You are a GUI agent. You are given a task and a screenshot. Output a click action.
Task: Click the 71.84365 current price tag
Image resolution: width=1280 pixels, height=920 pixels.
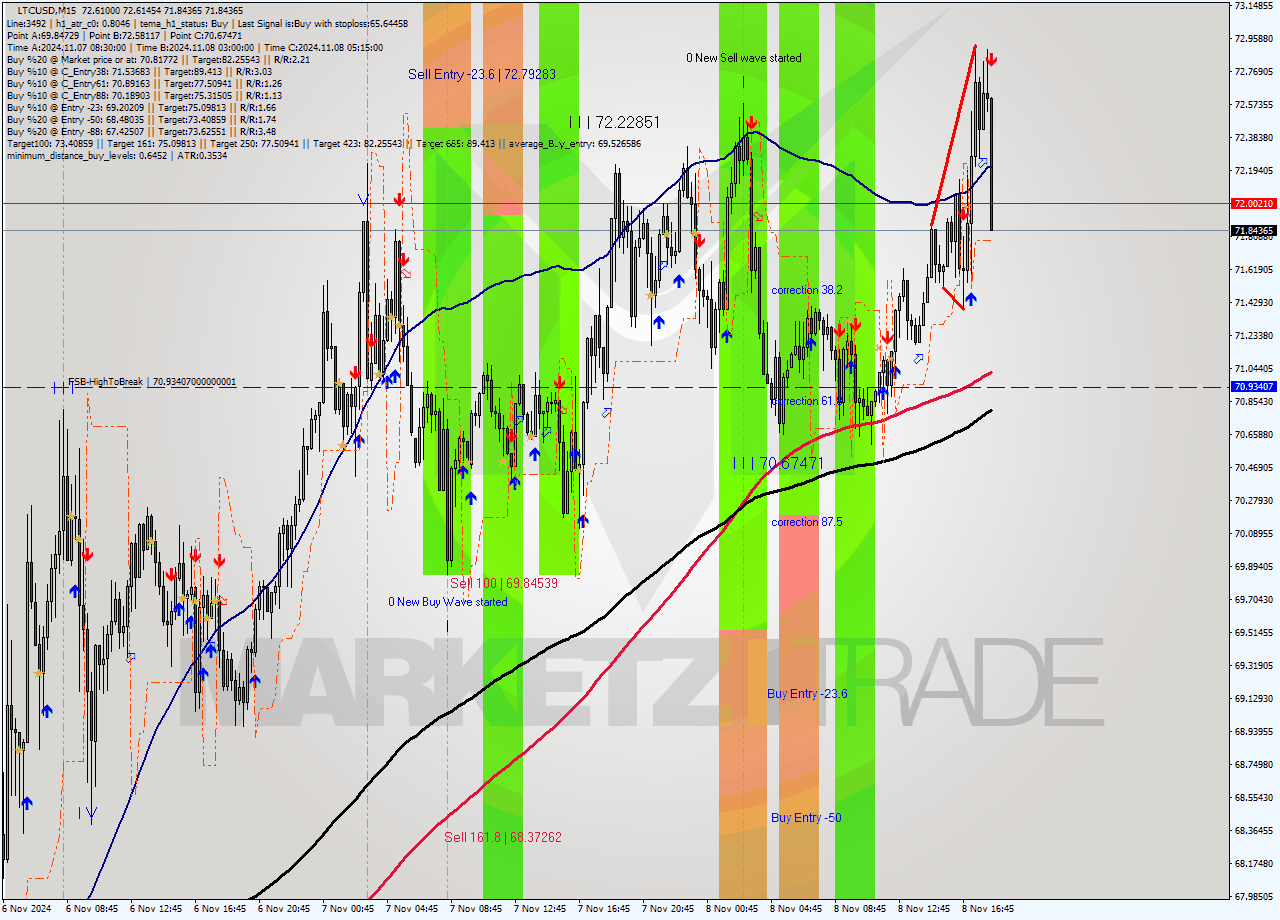[x=1254, y=231]
